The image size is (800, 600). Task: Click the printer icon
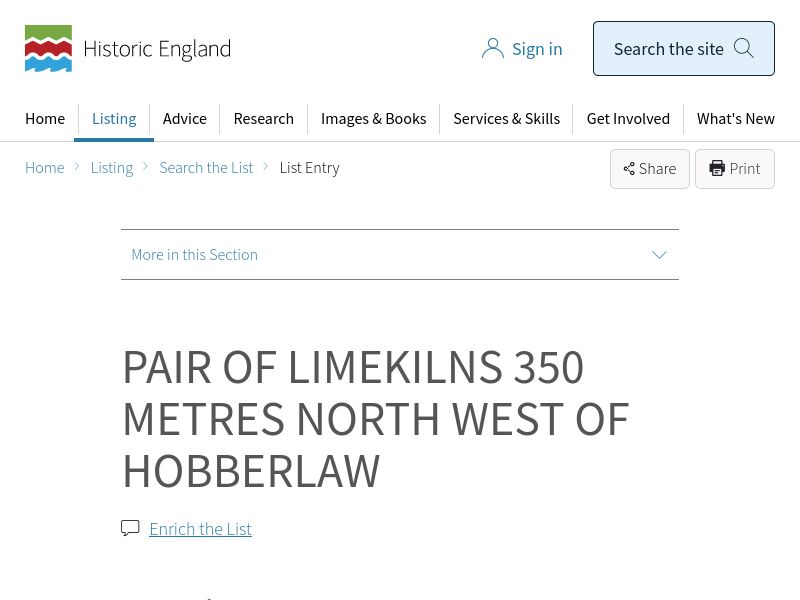click(717, 169)
